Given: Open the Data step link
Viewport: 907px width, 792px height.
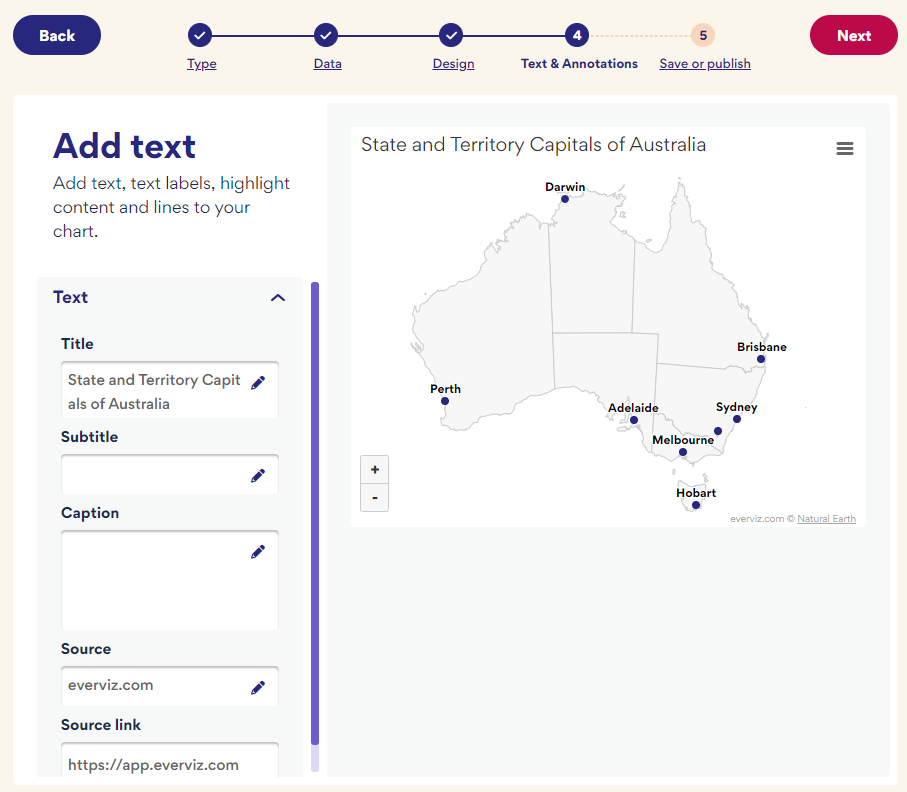Looking at the screenshot, I should pyautogui.click(x=327, y=64).
